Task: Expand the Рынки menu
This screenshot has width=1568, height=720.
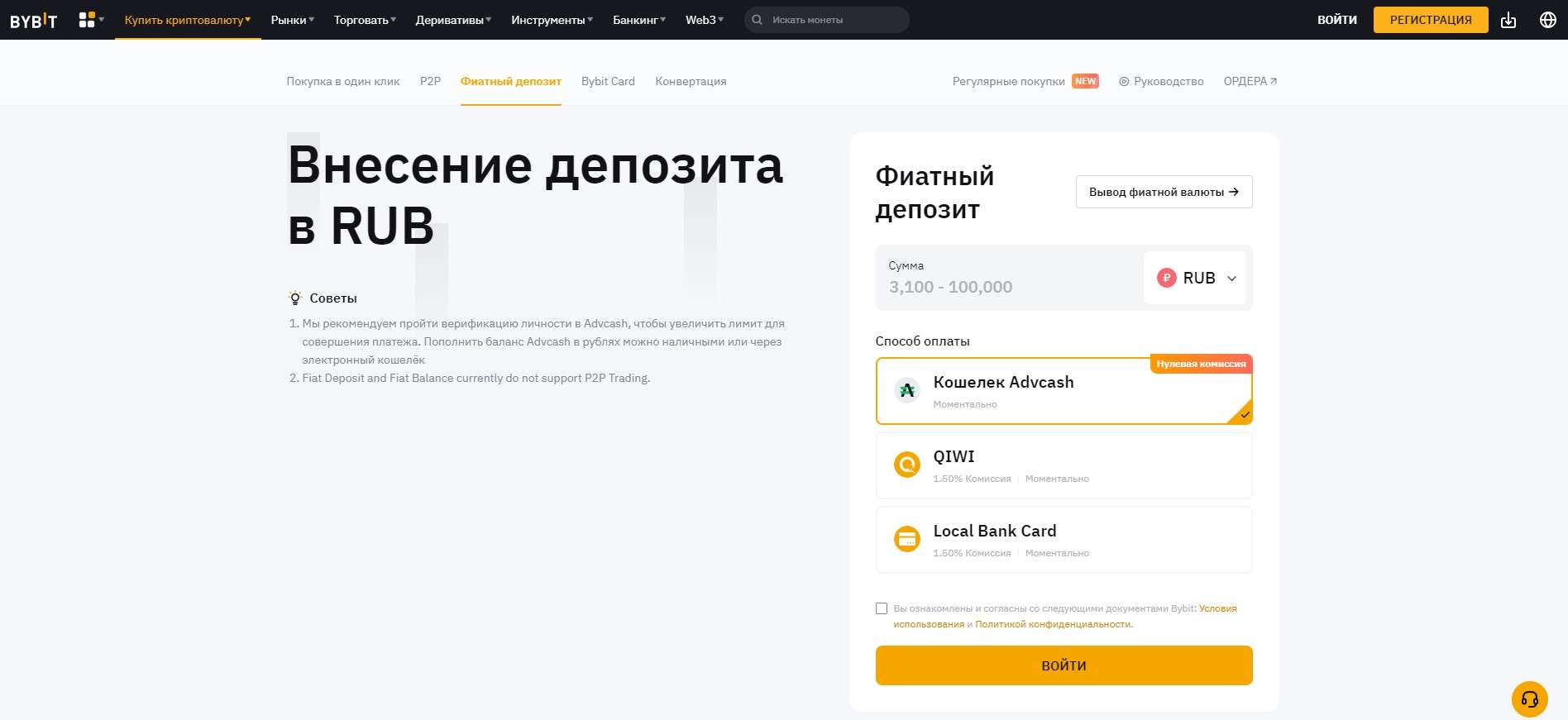Action: click(293, 20)
